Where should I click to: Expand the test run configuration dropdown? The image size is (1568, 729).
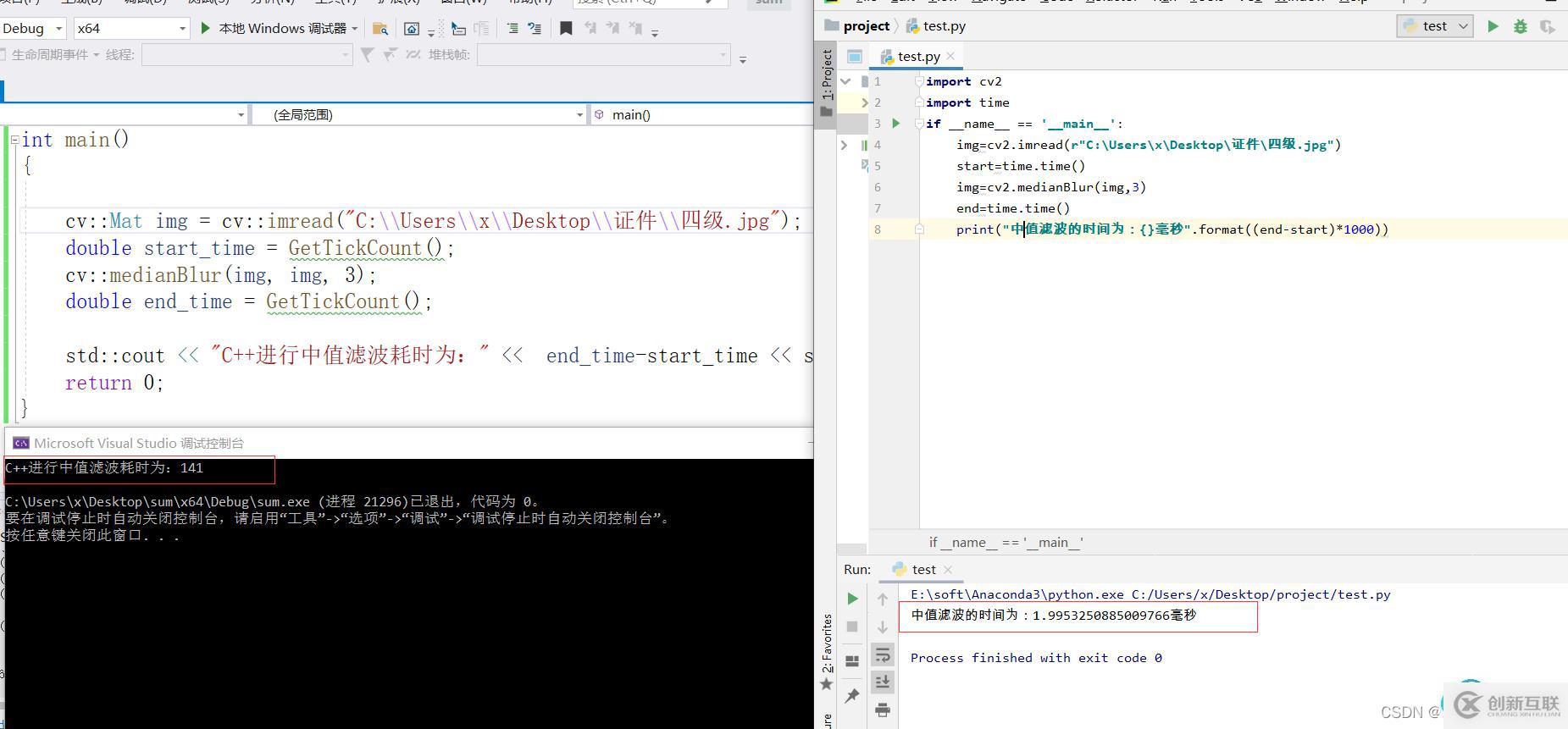pyautogui.click(x=1462, y=26)
